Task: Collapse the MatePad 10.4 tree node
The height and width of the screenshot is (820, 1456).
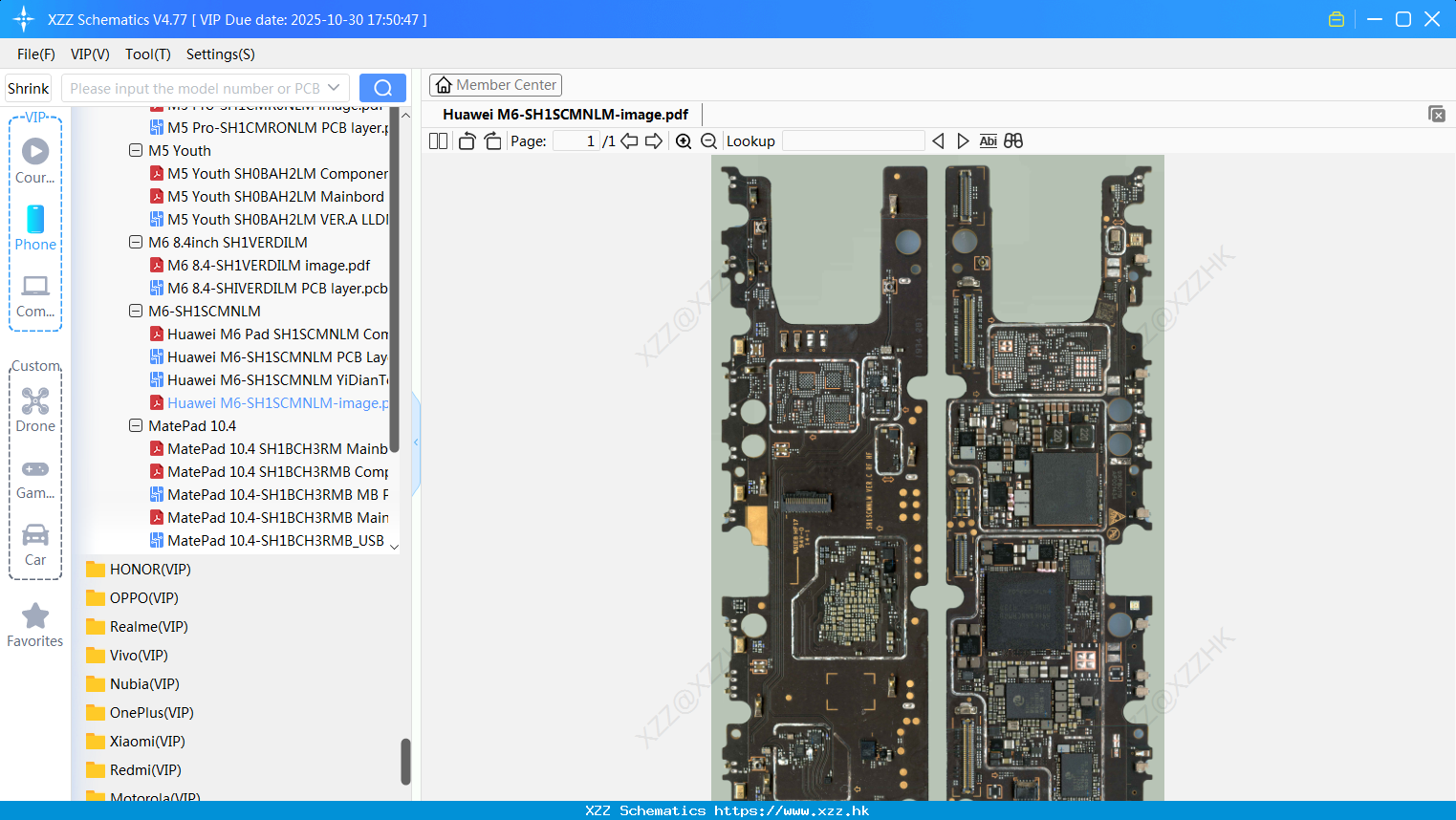Action: [136, 425]
